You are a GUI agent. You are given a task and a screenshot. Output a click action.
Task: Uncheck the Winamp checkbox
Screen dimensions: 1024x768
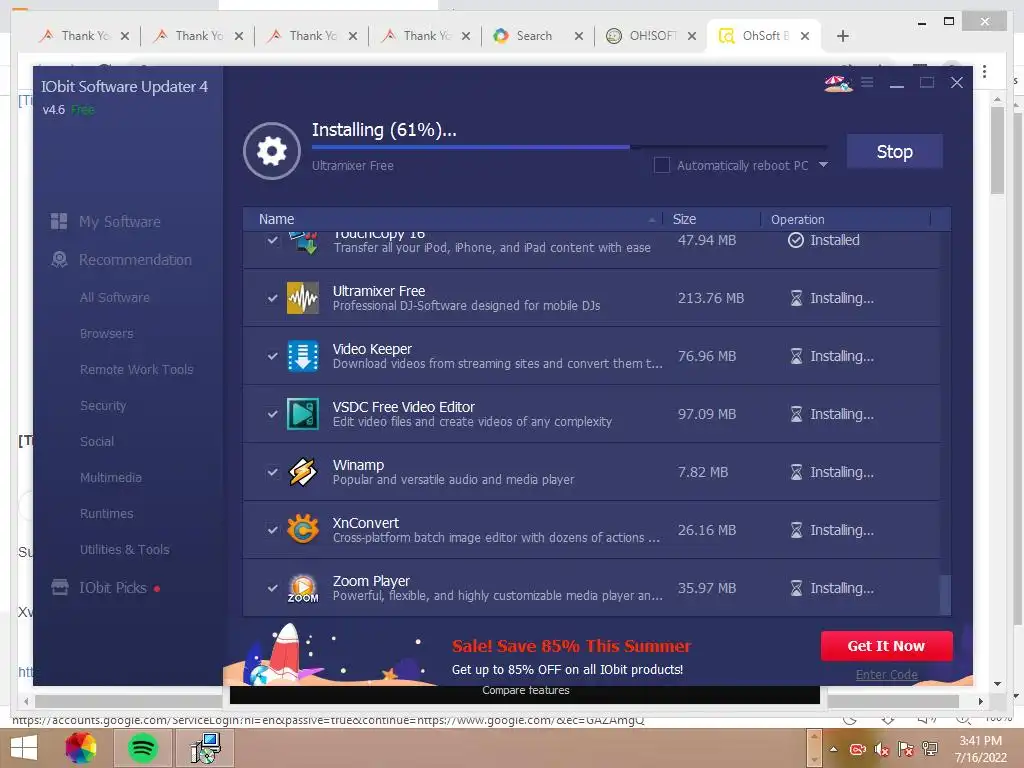pos(273,472)
